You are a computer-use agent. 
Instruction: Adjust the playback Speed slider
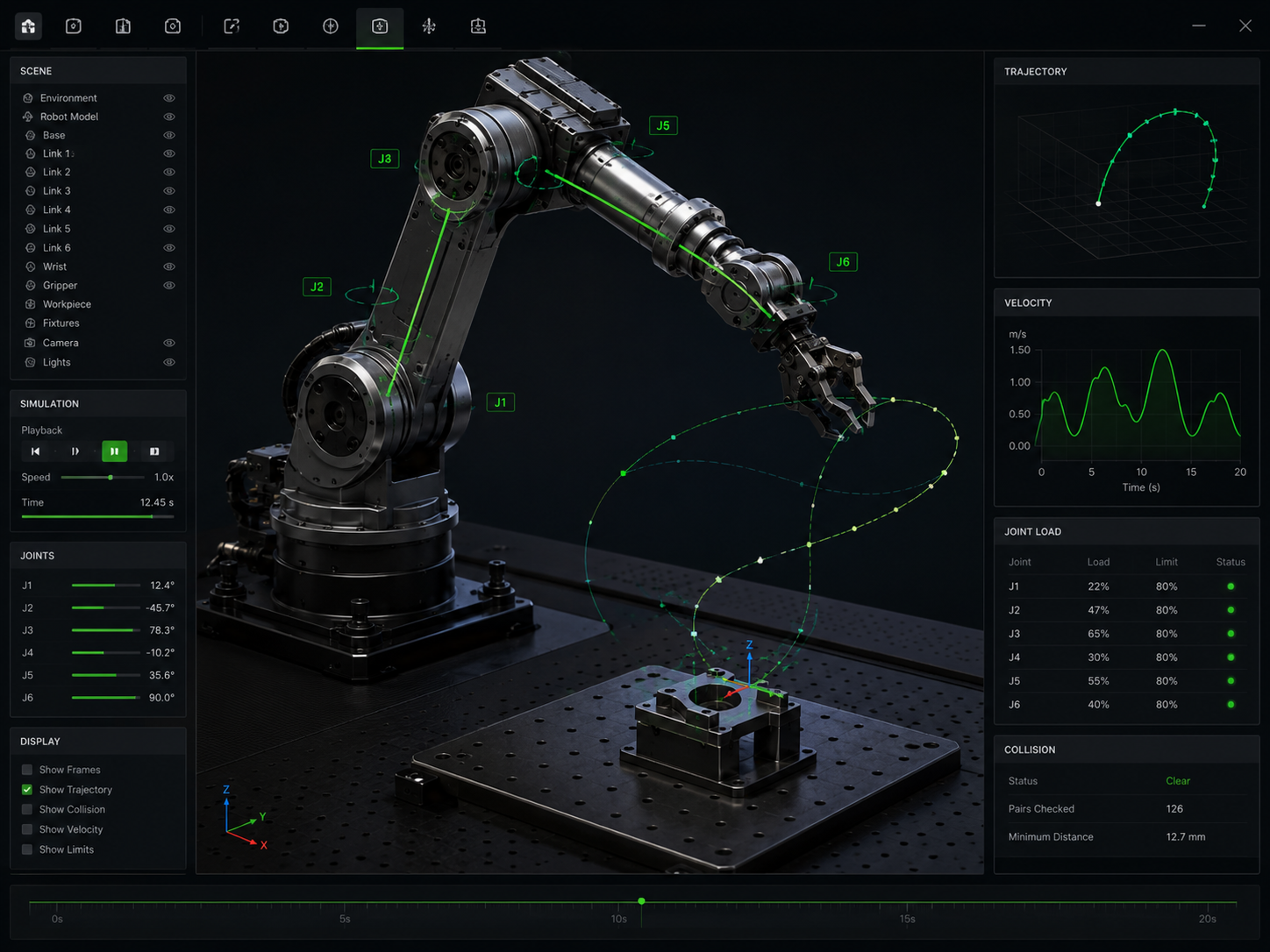(103, 478)
